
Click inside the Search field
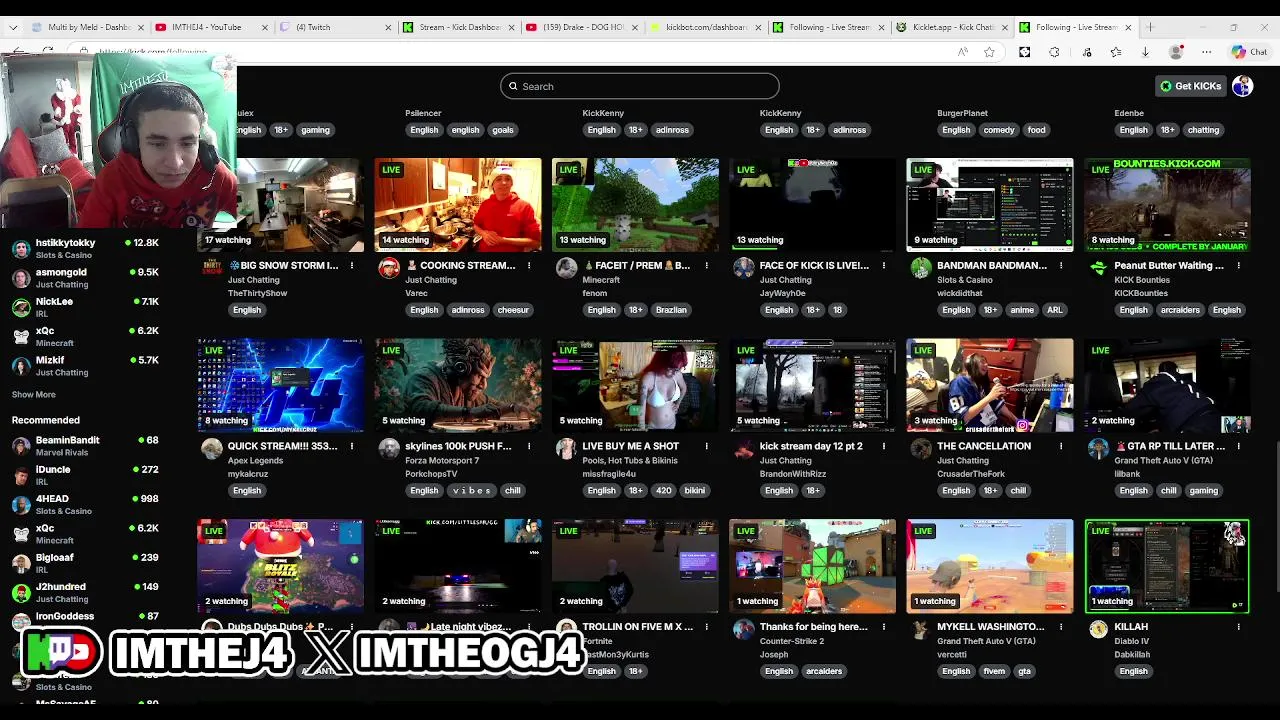(x=640, y=86)
